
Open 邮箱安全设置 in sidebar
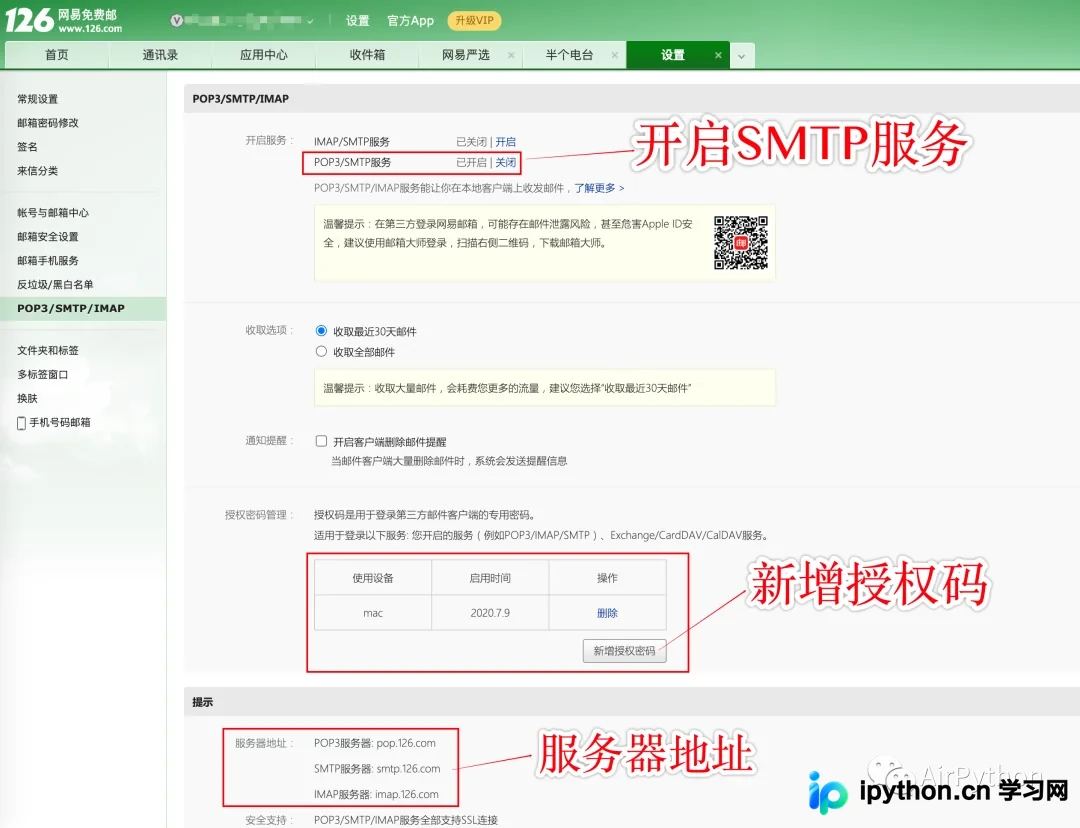tap(48, 237)
